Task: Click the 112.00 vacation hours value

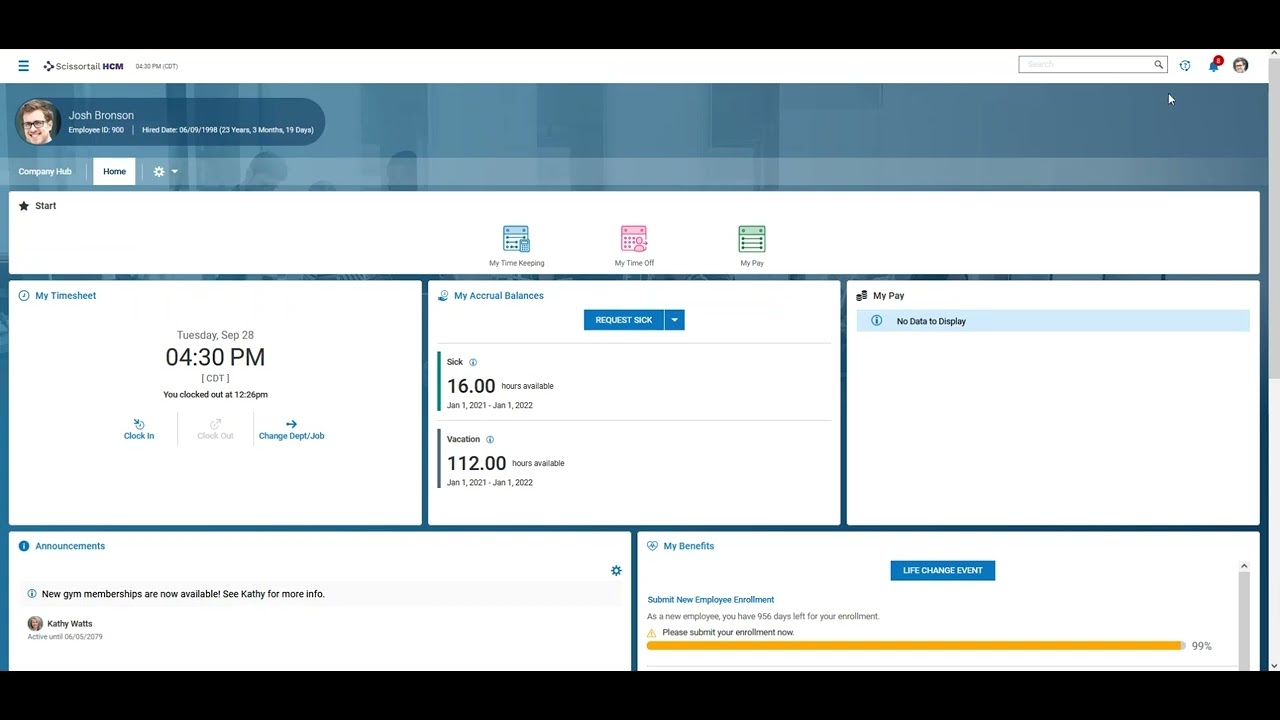Action: click(476, 463)
